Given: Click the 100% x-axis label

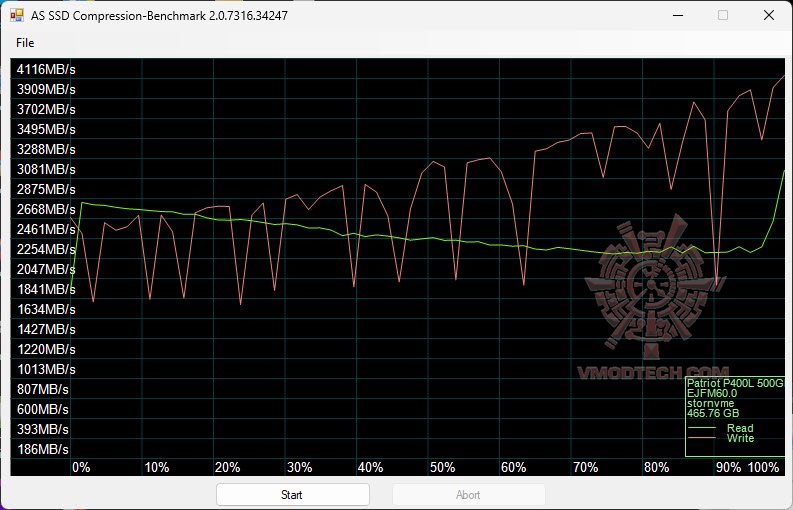Looking at the screenshot, I should 764,467.
